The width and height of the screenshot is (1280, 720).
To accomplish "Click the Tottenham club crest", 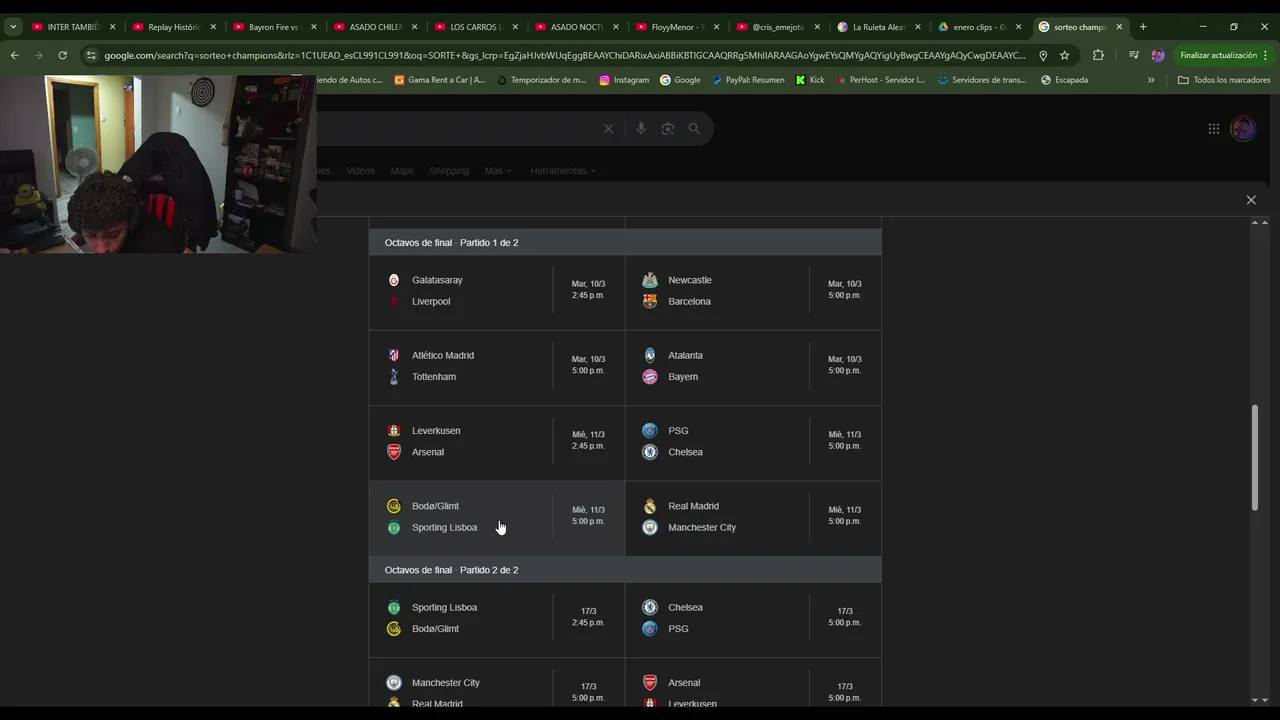I will 394,377.
